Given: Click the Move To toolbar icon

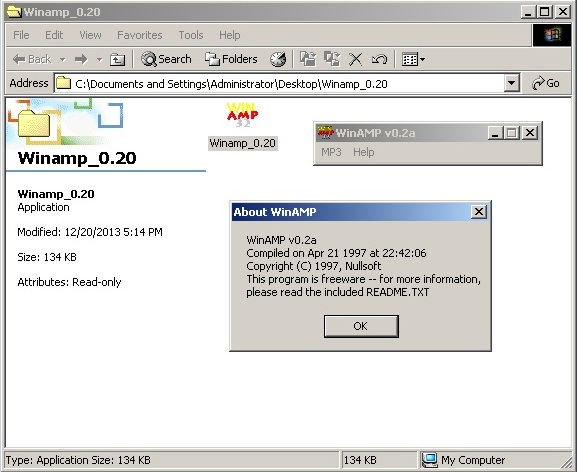Looking at the screenshot, I should coord(308,59).
